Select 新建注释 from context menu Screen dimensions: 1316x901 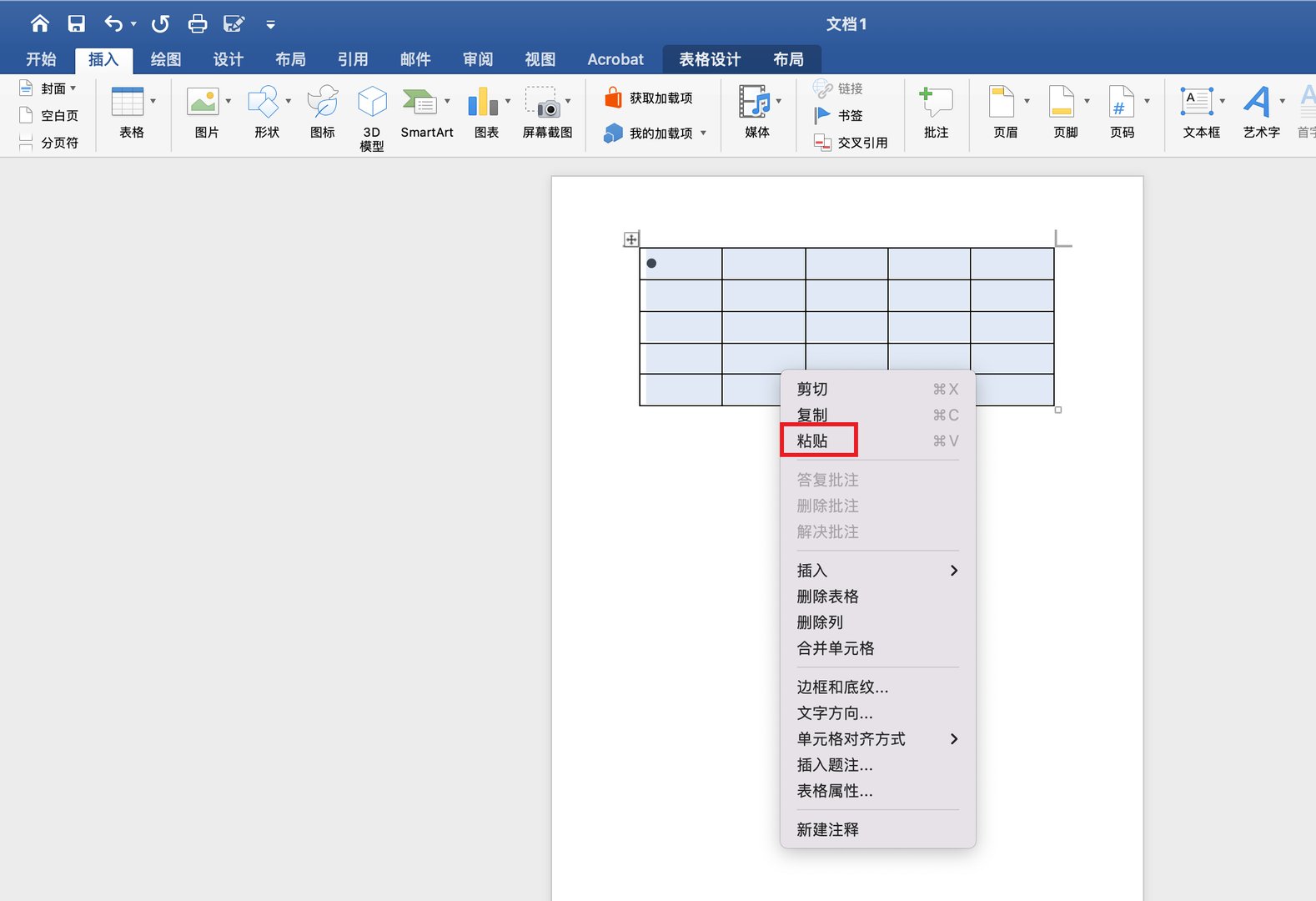click(x=877, y=830)
